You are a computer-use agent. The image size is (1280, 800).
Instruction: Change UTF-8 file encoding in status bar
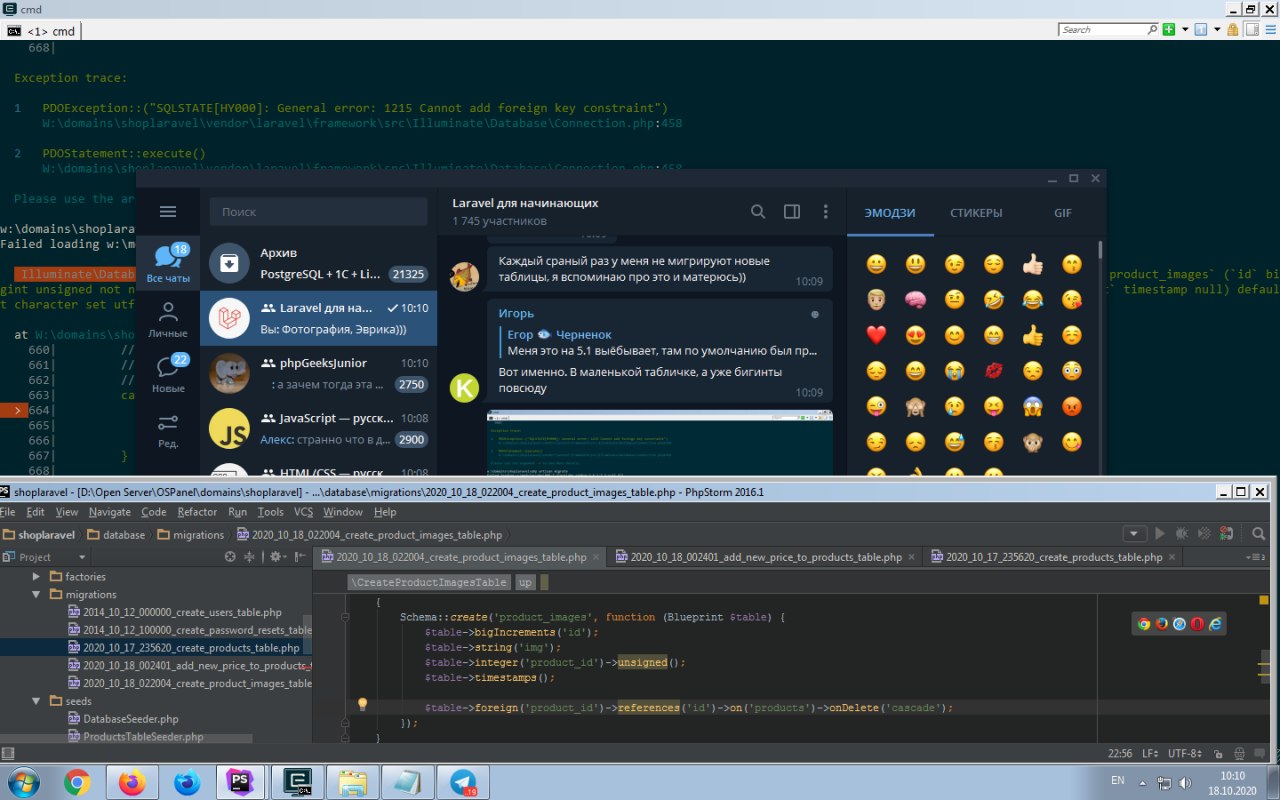coord(1186,753)
